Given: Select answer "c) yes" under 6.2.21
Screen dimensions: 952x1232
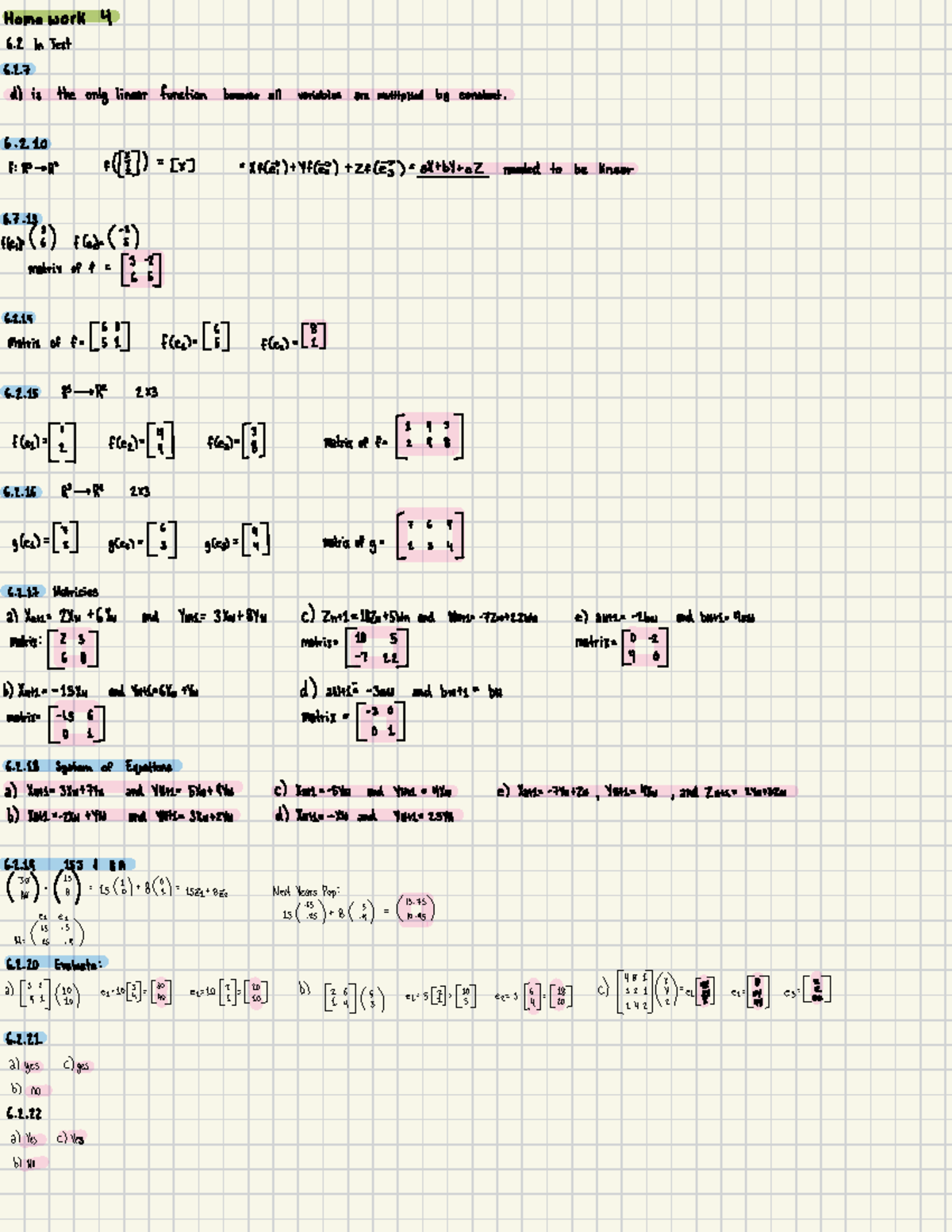Looking at the screenshot, I should [78, 1065].
